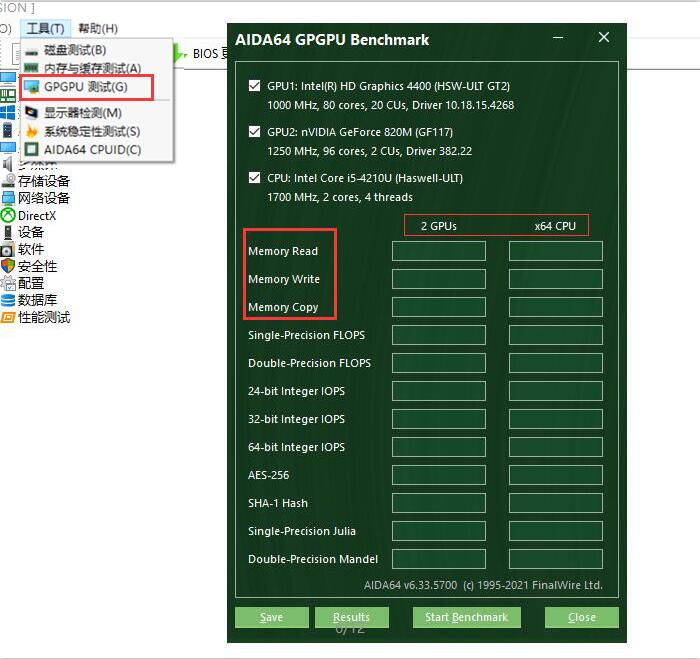Viewport: 700px width, 659px height.
Task: Click the GPGPU 测试 menu icon
Action: 32,88
